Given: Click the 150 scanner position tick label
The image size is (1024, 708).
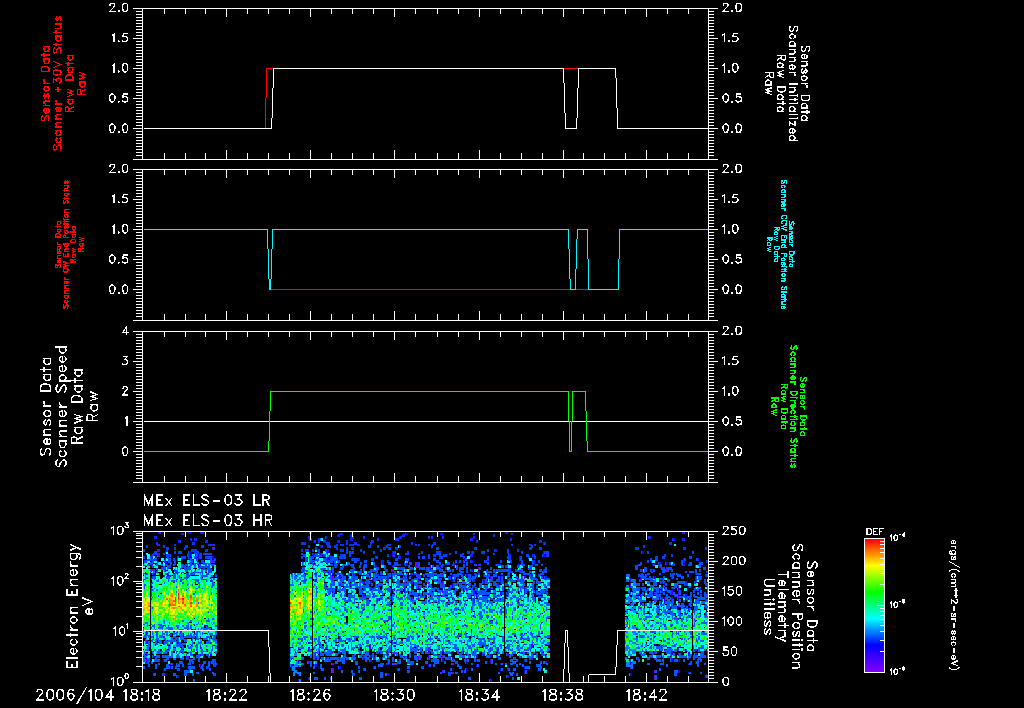Looking at the screenshot, I should (x=732, y=591).
